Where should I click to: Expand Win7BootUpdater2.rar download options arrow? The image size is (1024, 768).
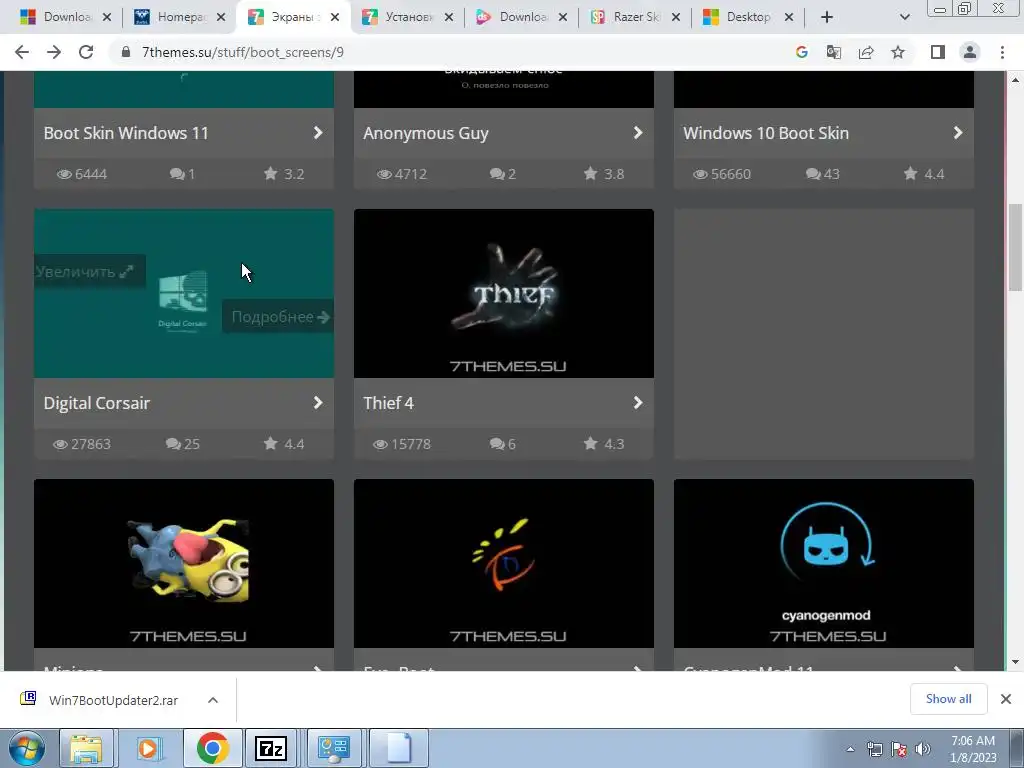(213, 700)
